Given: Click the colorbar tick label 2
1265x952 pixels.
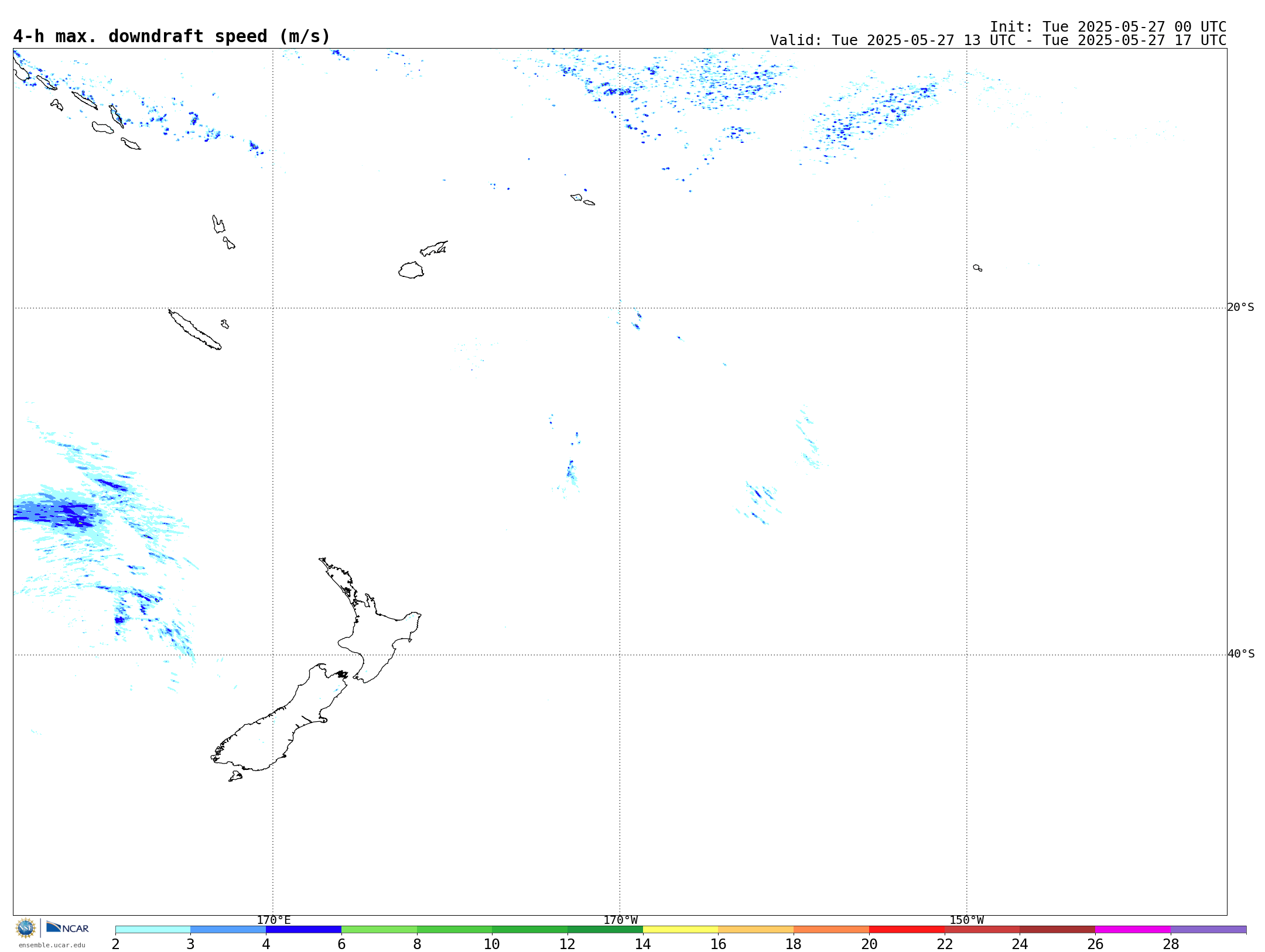Looking at the screenshot, I should click(x=115, y=944).
